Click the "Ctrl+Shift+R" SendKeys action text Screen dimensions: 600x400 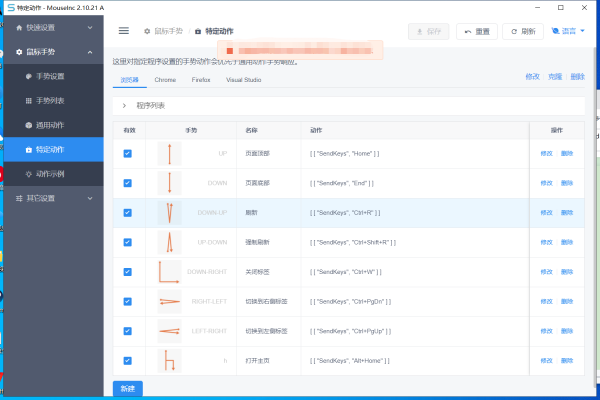tap(353, 242)
